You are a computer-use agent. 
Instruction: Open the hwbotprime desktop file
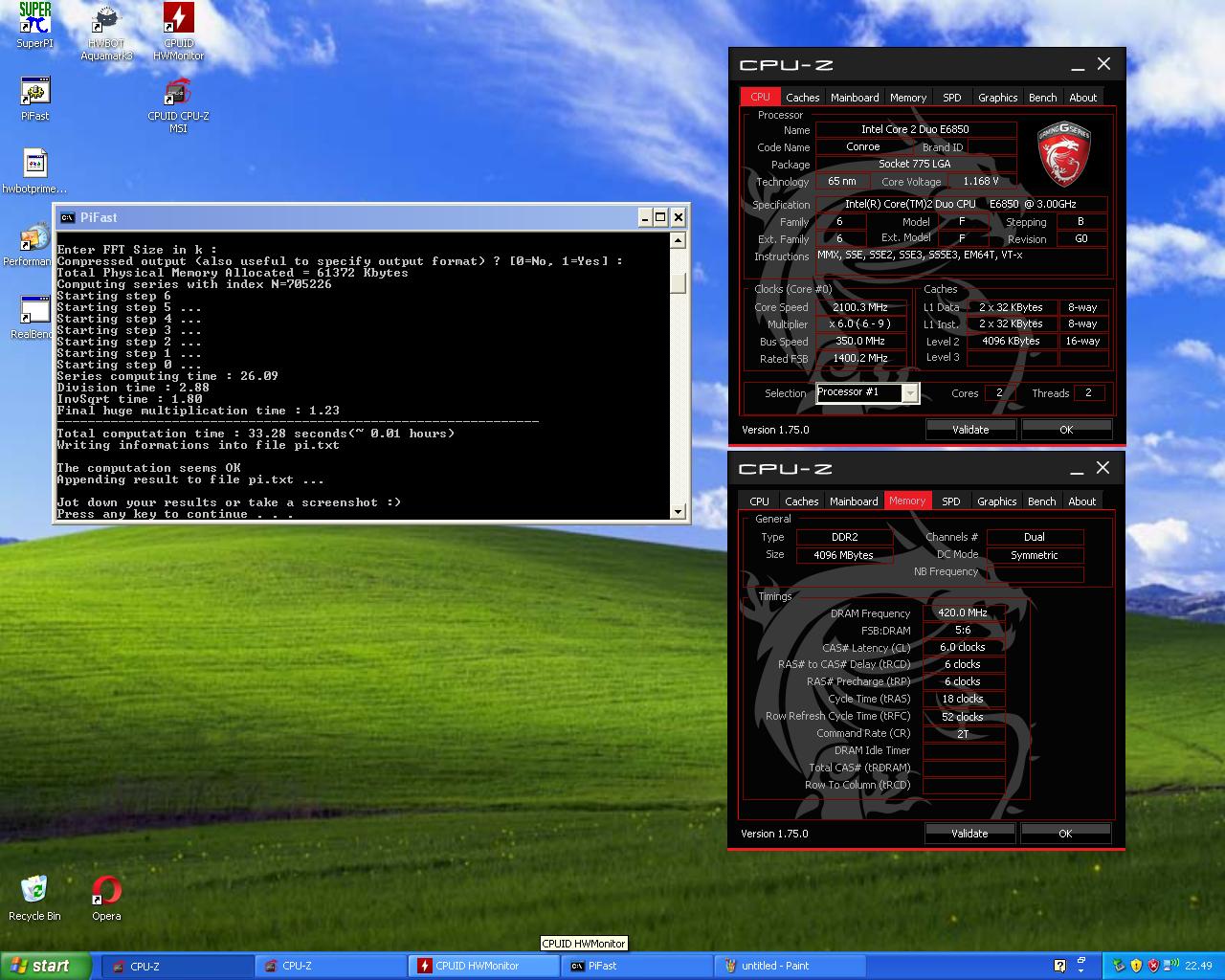click(x=35, y=171)
